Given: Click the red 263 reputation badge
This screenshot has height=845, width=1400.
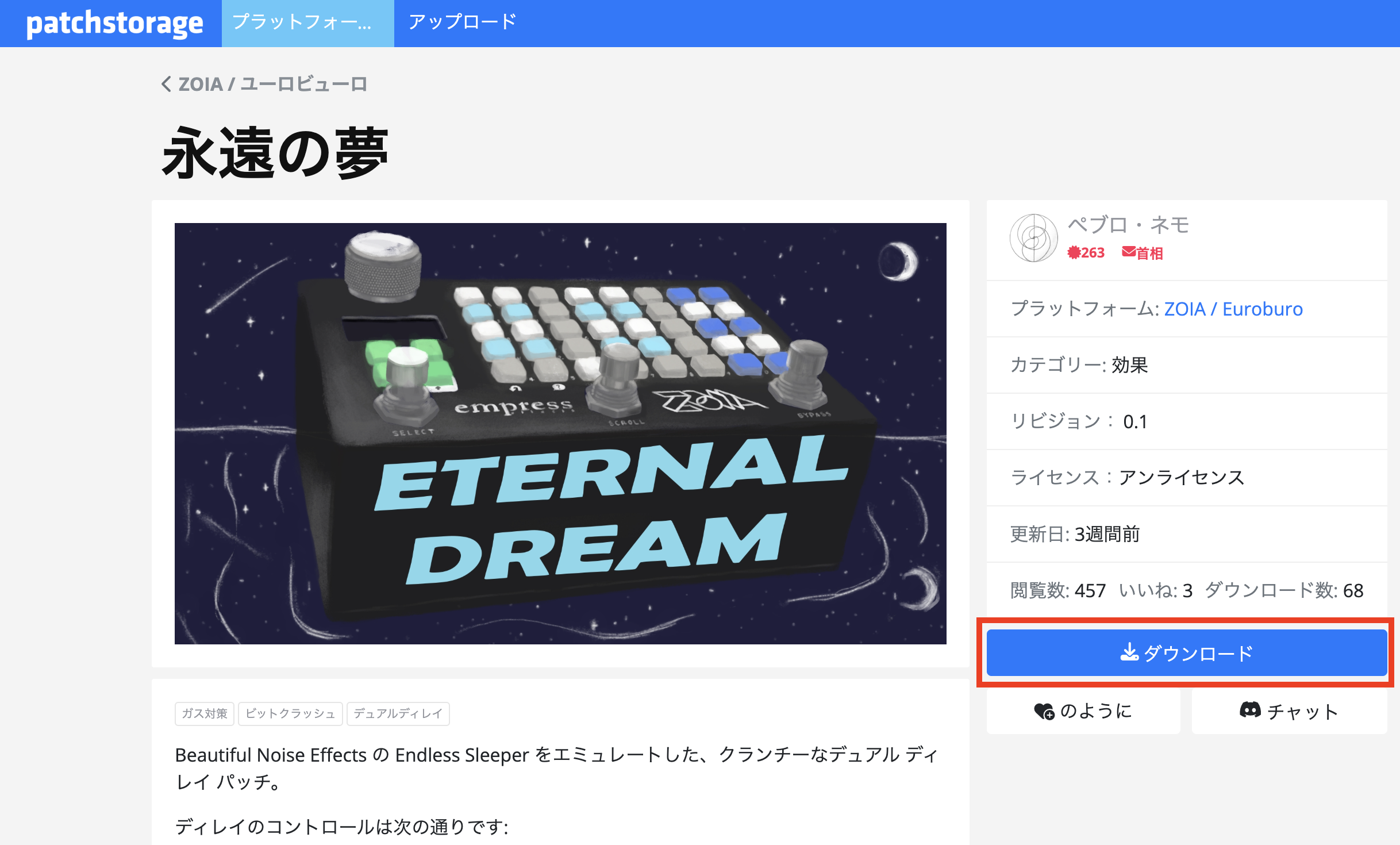Looking at the screenshot, I should coord(1086,253).
